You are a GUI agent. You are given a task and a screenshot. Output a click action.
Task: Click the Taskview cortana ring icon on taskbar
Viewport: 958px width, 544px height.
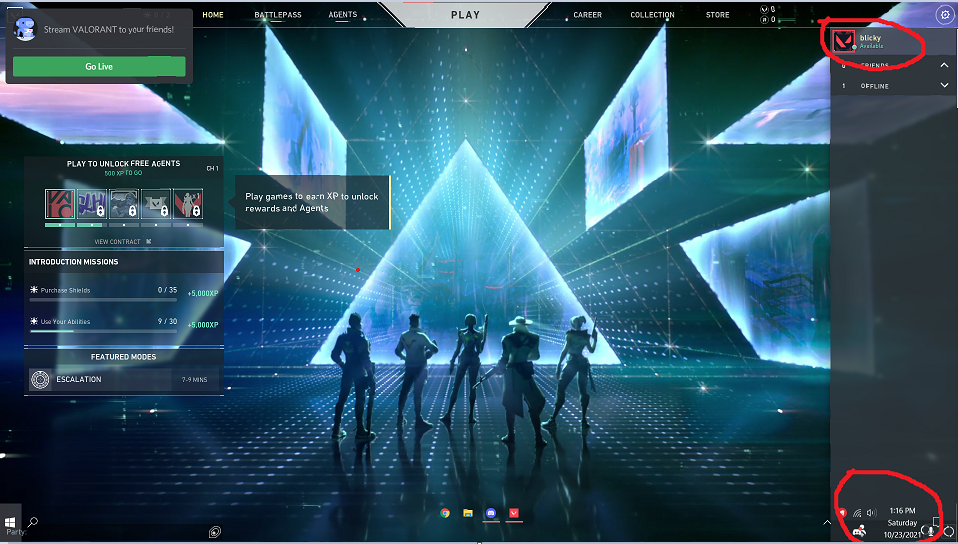click(214, 532)
